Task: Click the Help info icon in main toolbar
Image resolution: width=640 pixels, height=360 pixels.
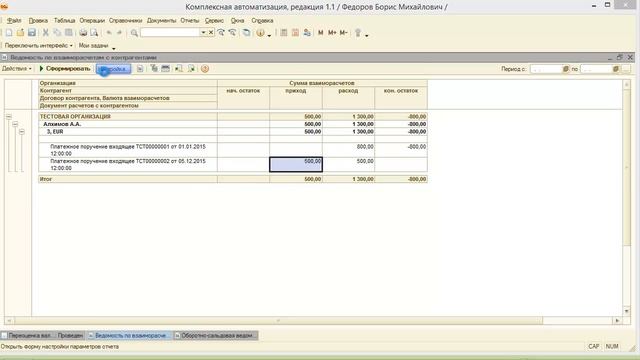Action: pyautogui.click(x=260, y=33)
